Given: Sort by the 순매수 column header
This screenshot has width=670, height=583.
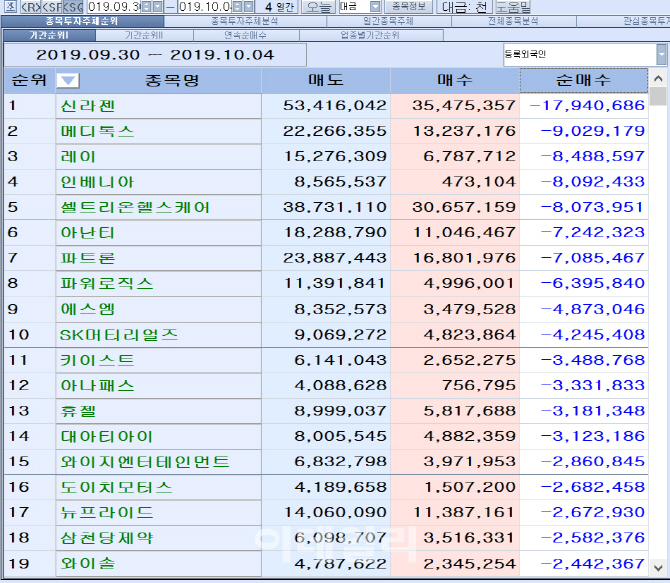Looking at the screenshot, I should click(x=584, y=80).
